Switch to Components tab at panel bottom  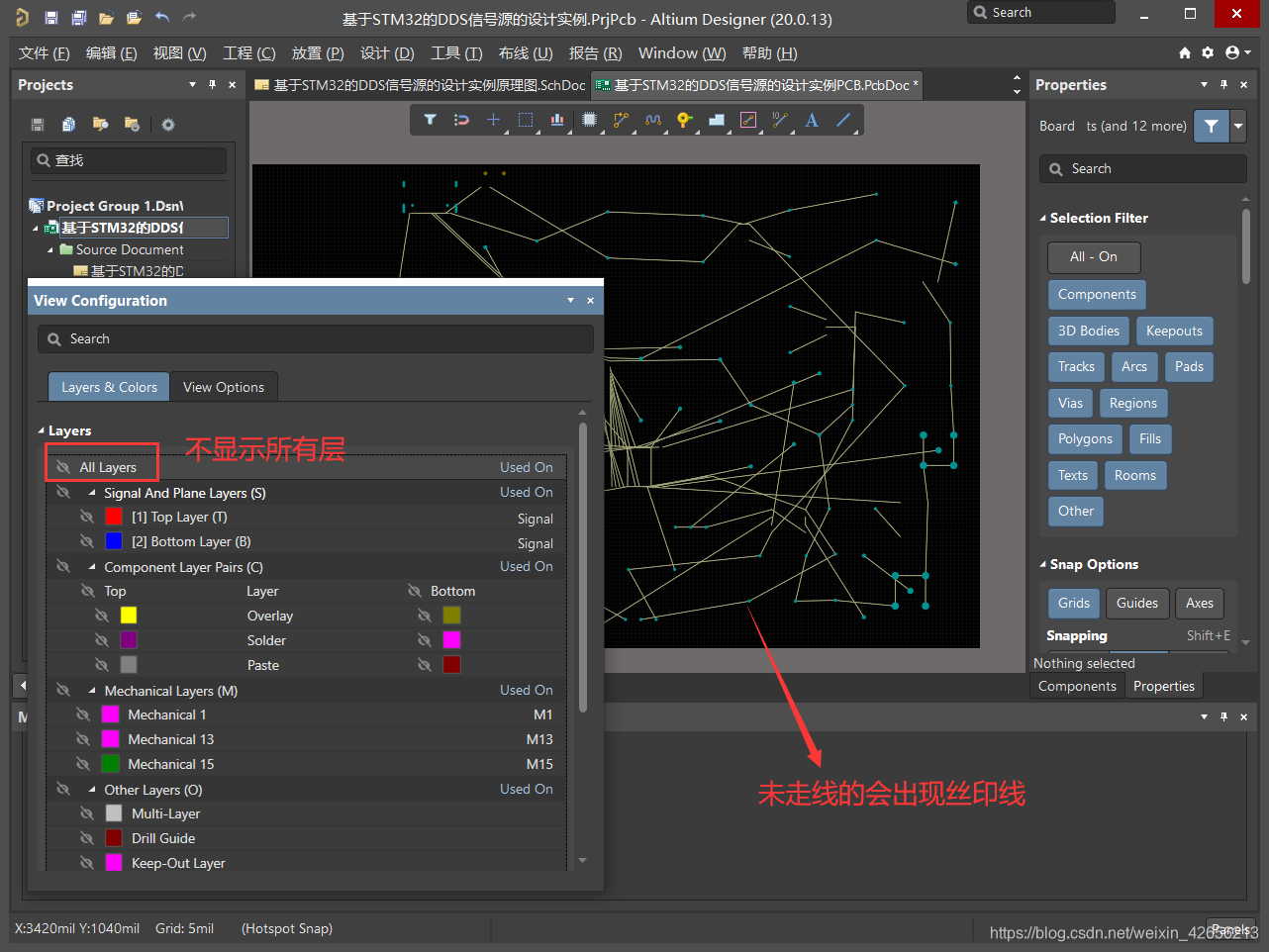pos(1077,686)
